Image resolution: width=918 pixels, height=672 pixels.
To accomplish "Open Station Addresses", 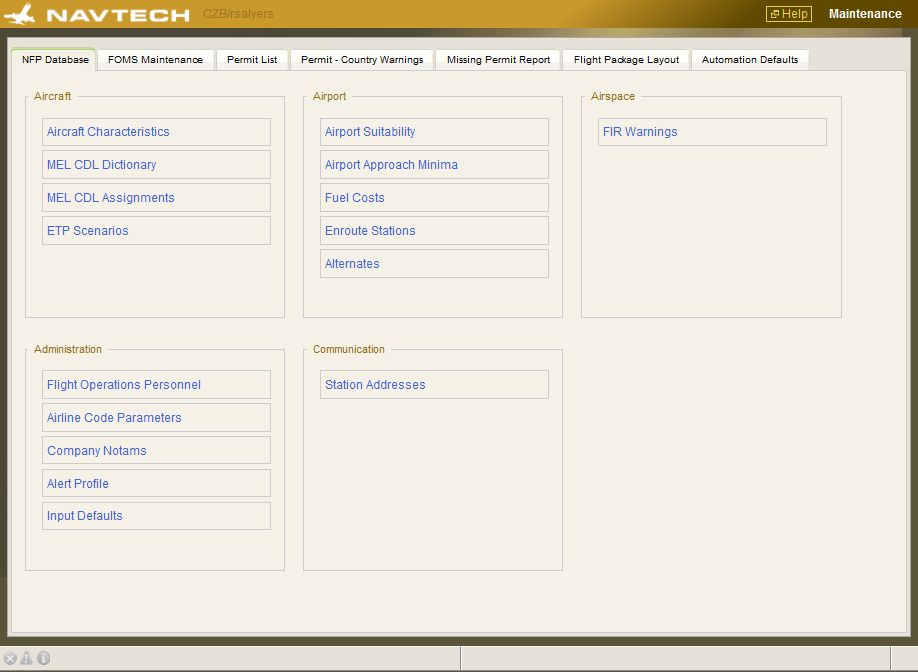I will click(434, 385).
